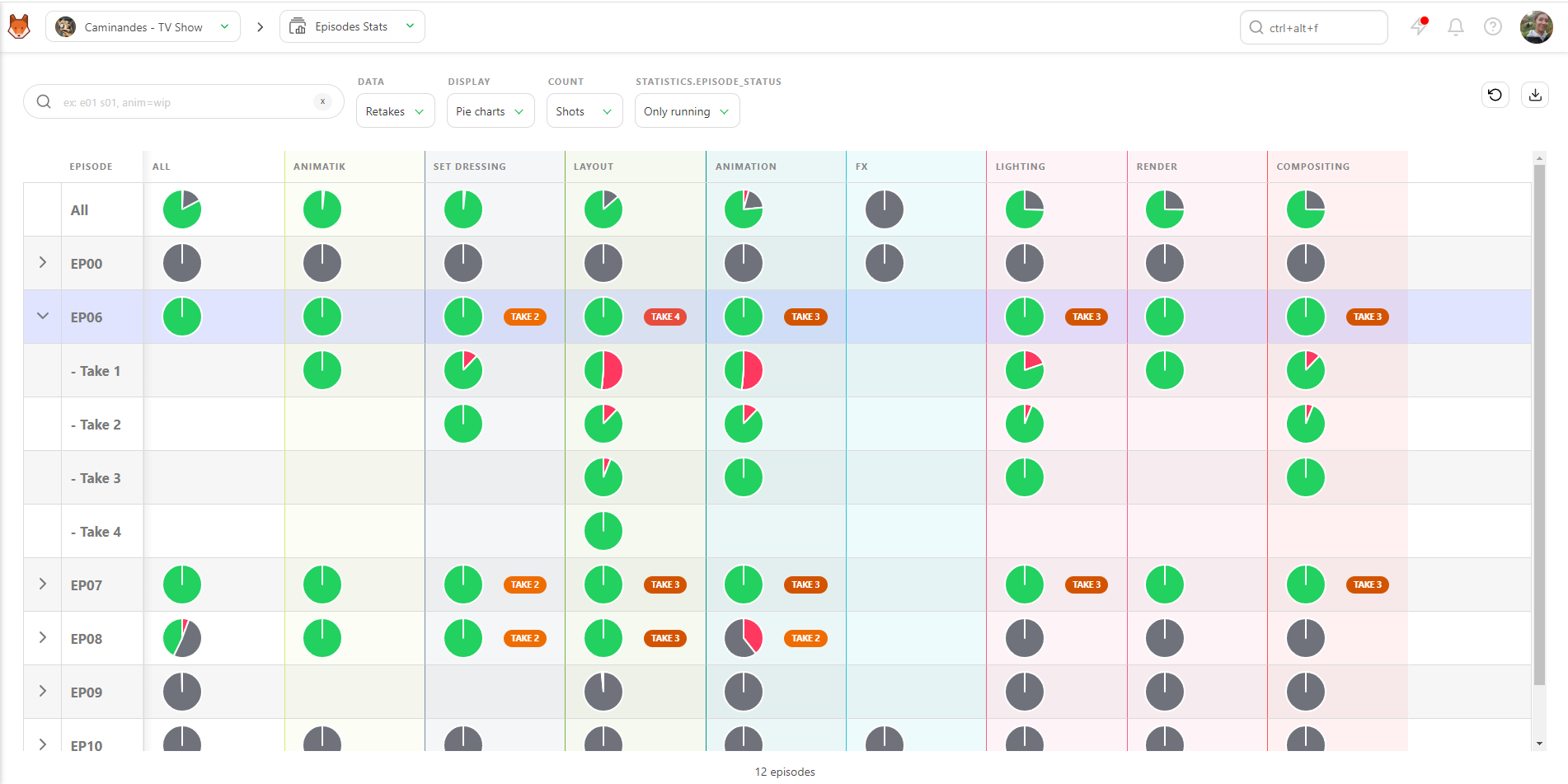Click the All row Animation pie chart
The image size is (1568, 784).
744,209
